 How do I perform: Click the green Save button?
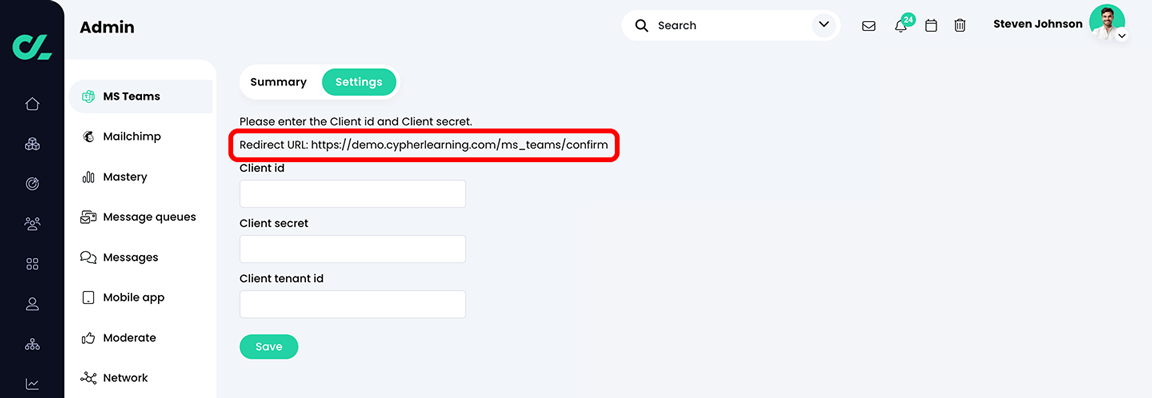coord(269,347)
